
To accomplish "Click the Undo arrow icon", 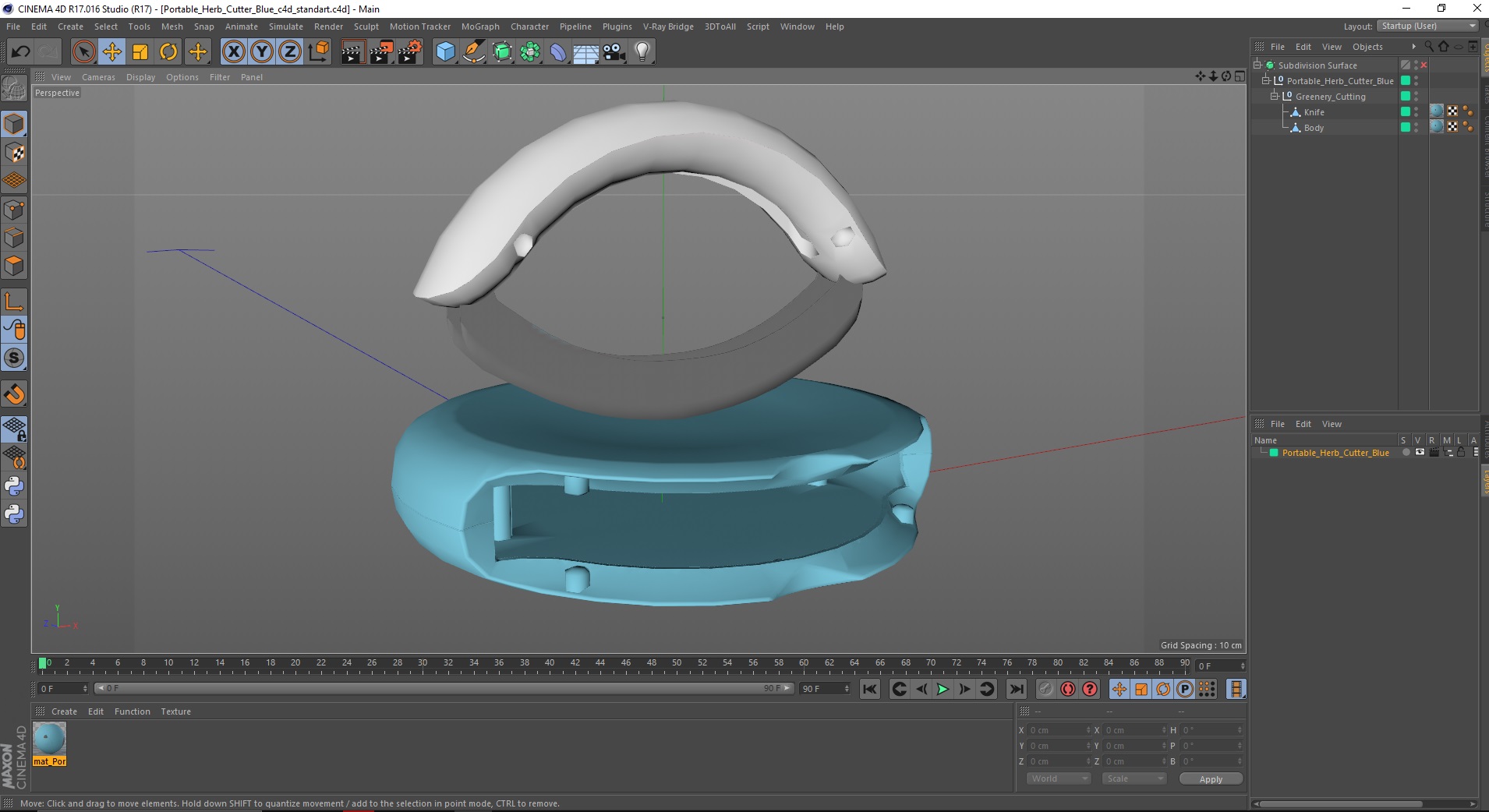I will [x=20, y=52].
